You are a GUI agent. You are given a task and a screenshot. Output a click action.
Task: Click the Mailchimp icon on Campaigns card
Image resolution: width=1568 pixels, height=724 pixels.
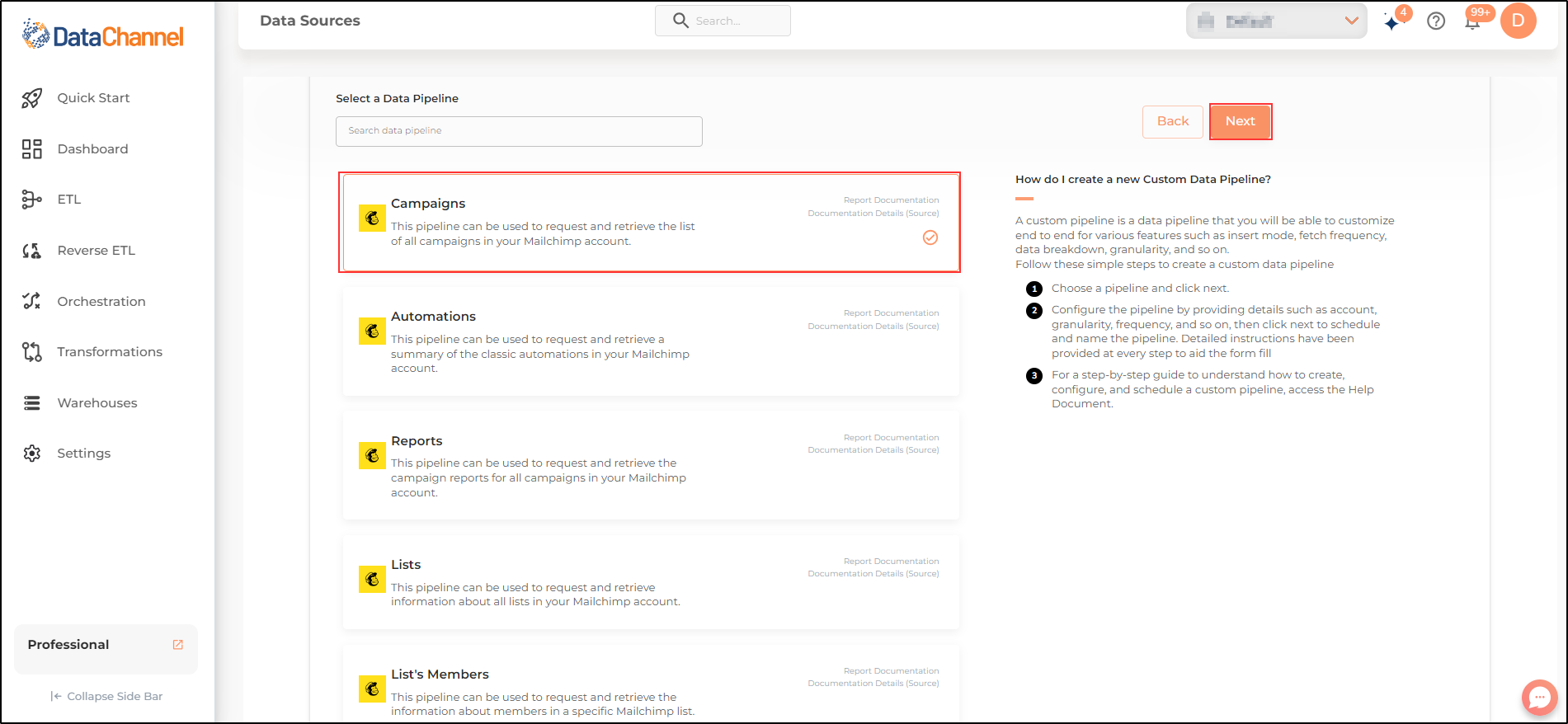pos(372,219)
